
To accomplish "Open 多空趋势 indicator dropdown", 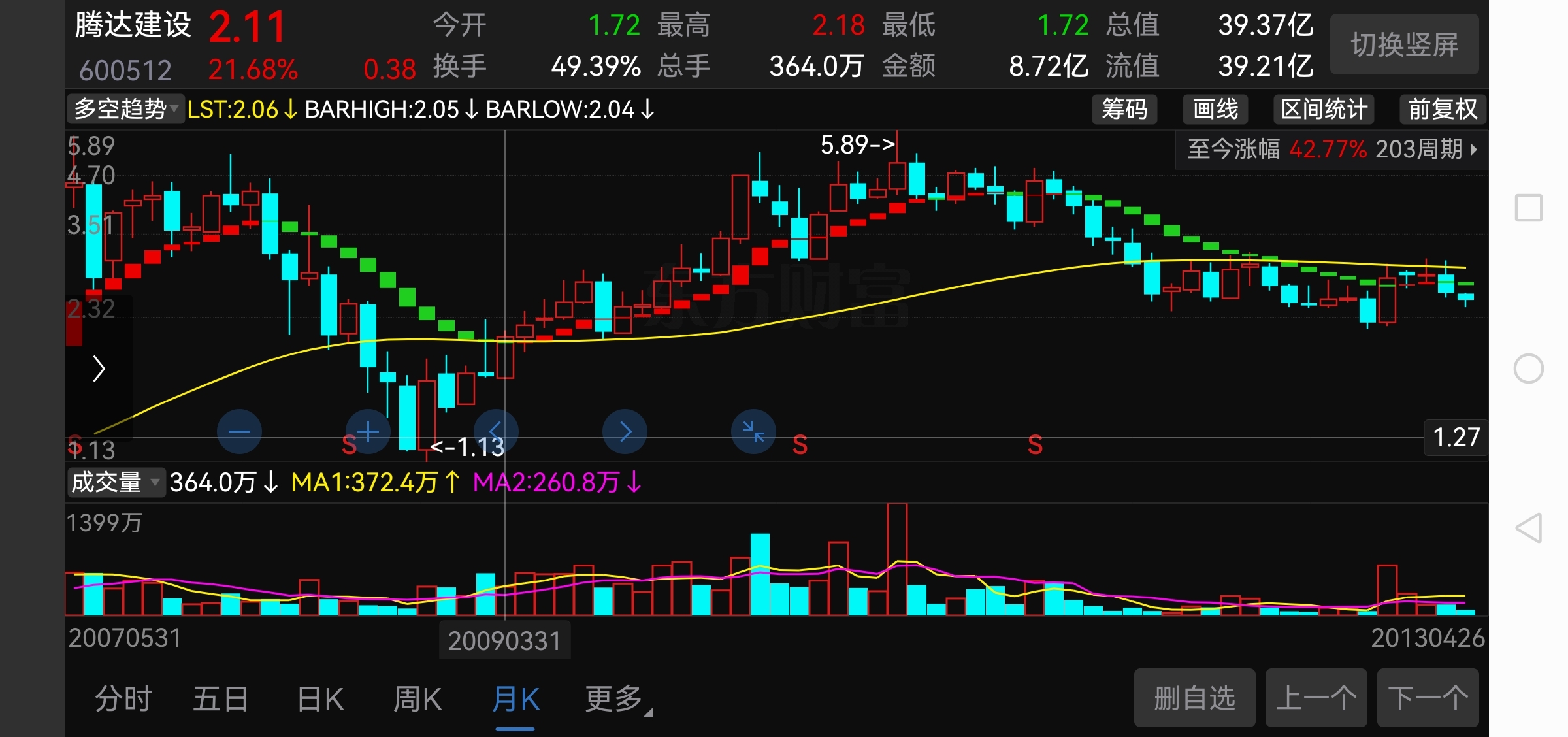I will tap(125, 109).
